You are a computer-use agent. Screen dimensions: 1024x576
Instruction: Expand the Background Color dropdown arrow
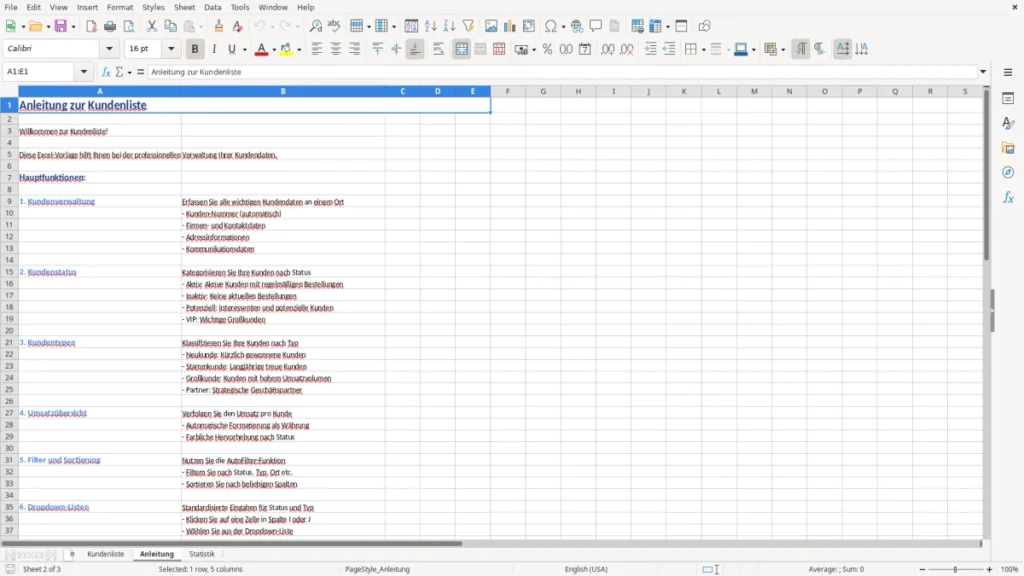point(299,50)
